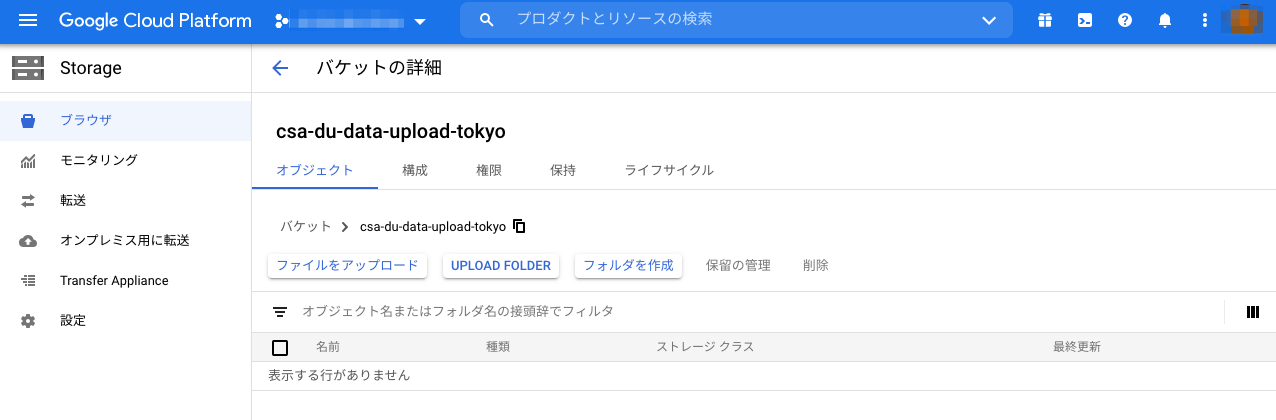
Task: Activate Cloud Shell terminal icon
Action: pos(1085,20)
